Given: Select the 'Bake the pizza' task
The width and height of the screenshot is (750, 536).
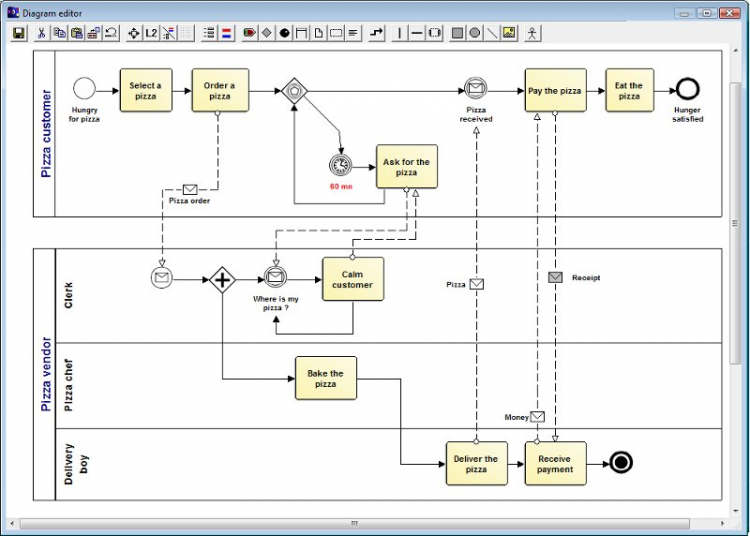Looking at the screenshot, I should click(326, 378).
